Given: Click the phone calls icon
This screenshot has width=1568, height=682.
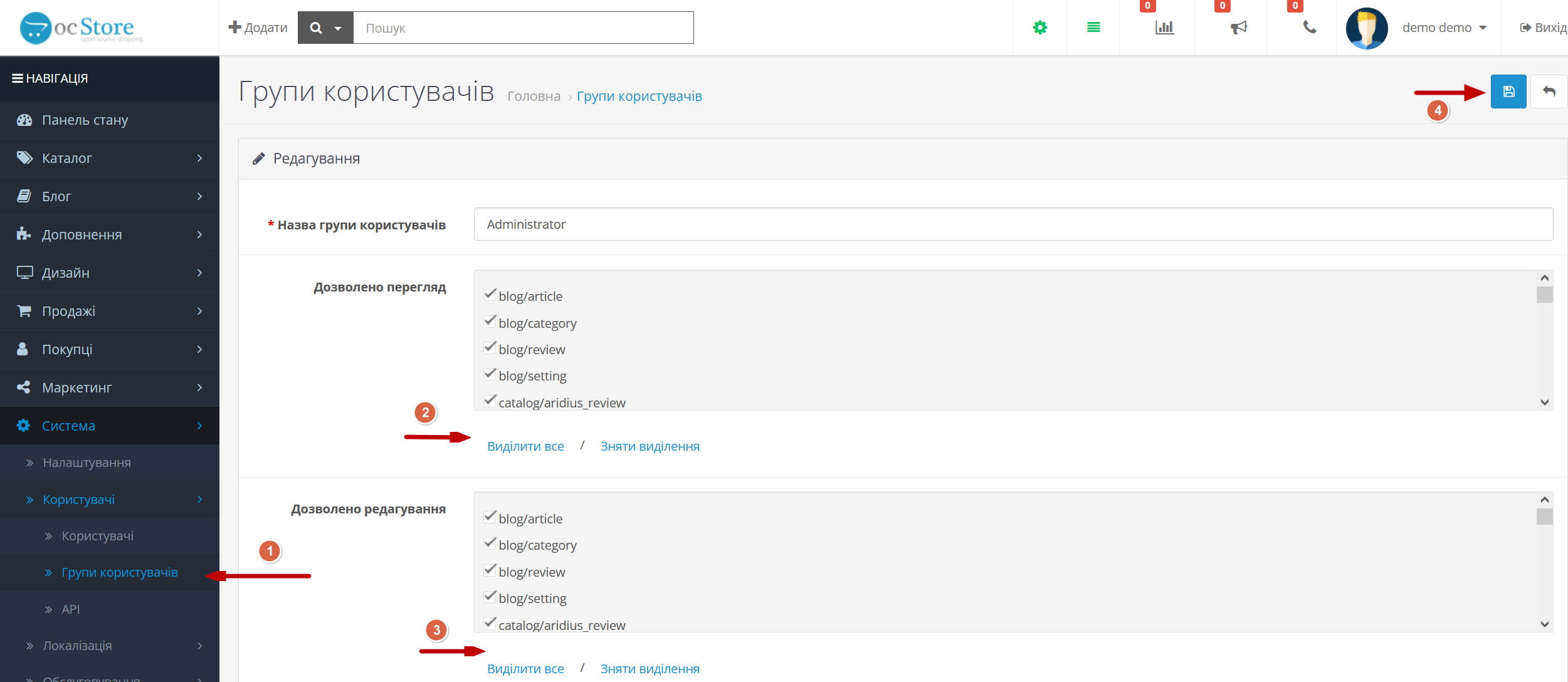Looking at the screenshot, I should [1310, 28].
